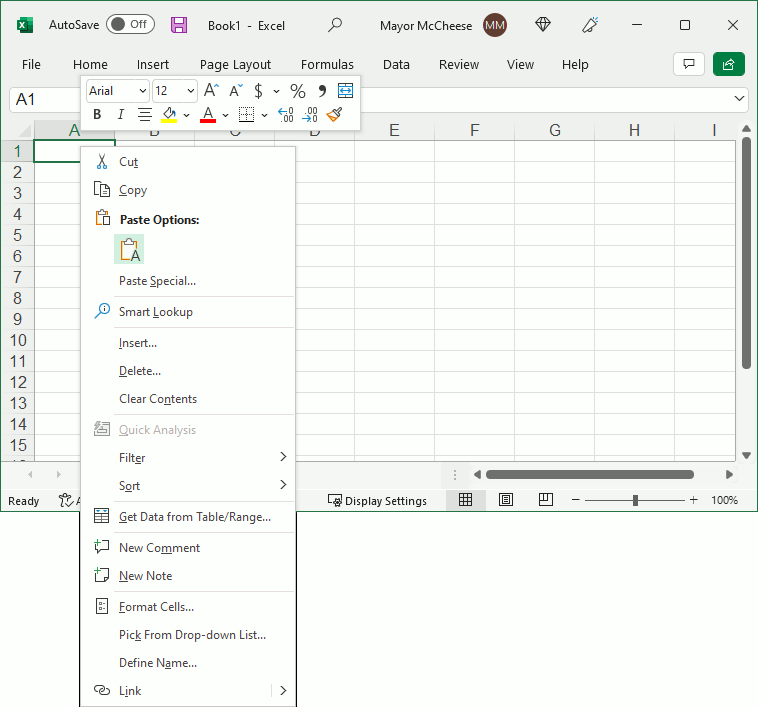Switch to Page Layout view icon
This screenshot has width=758, height=707.
(506, 500)
